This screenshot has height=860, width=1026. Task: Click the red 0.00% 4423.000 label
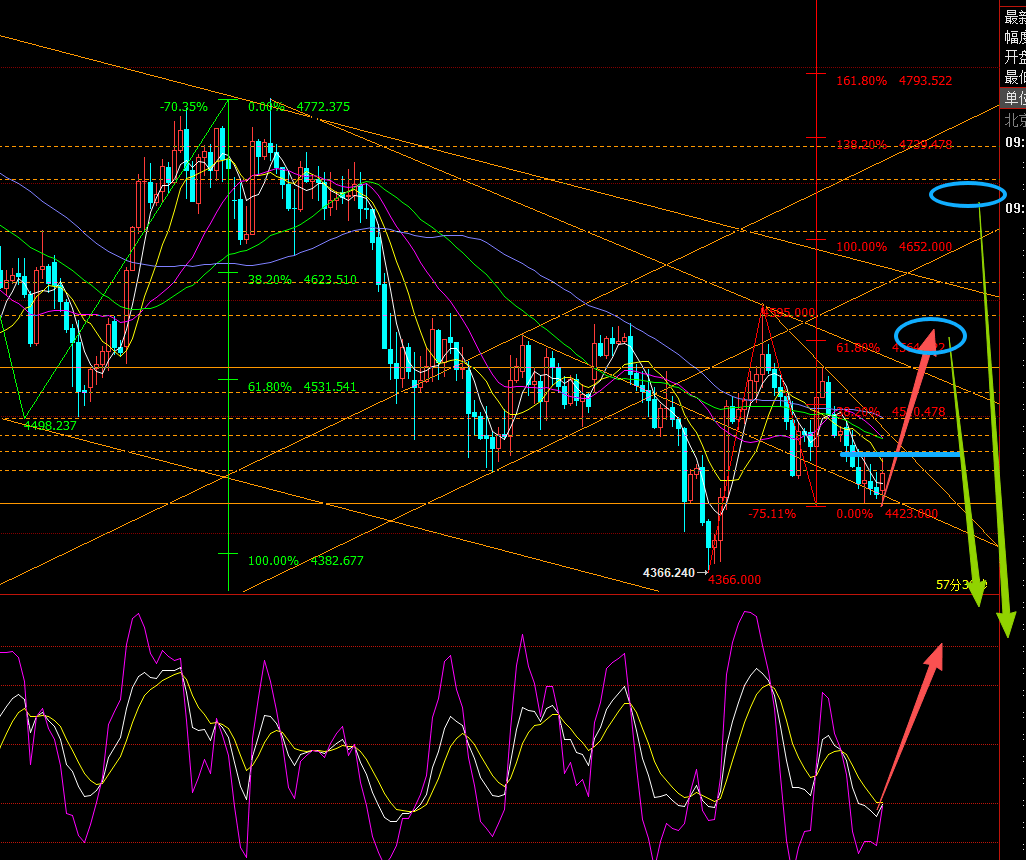pos(887,514)
